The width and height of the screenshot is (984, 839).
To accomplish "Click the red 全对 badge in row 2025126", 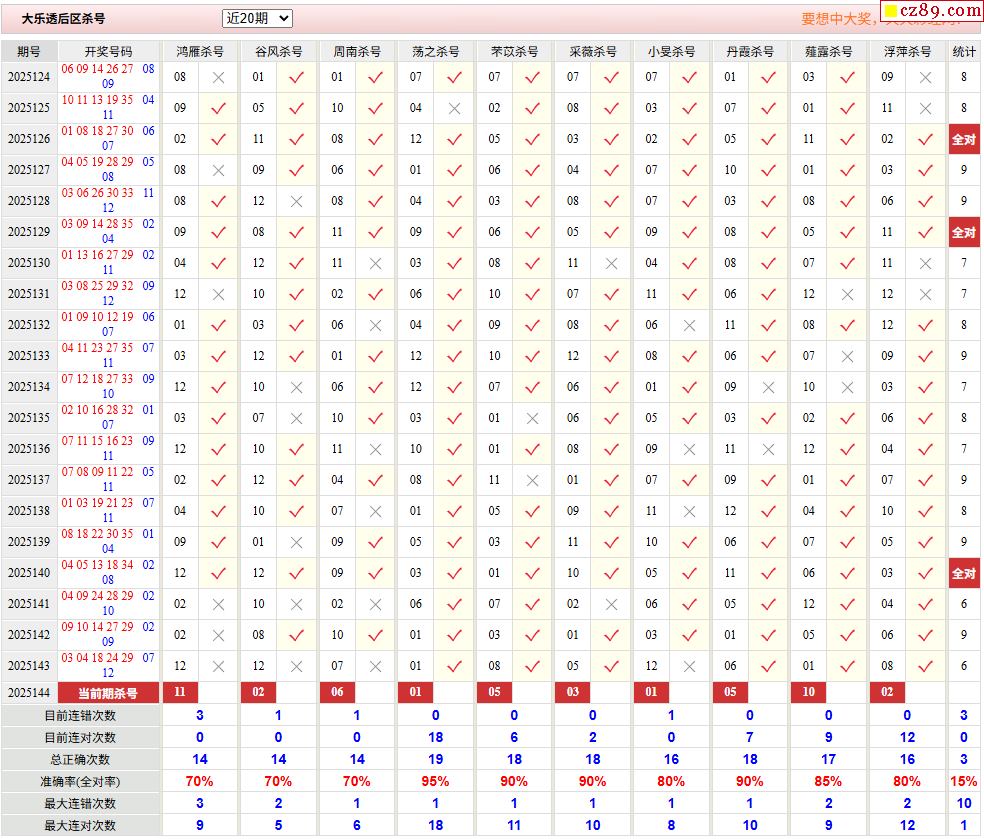I will [964, 139].
